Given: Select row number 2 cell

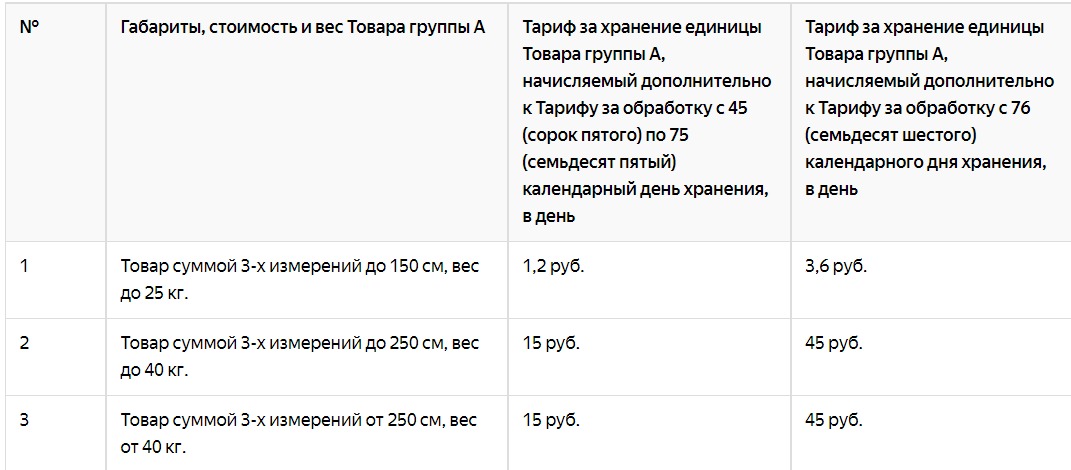Looking at the screenshot, I should 25,344.
